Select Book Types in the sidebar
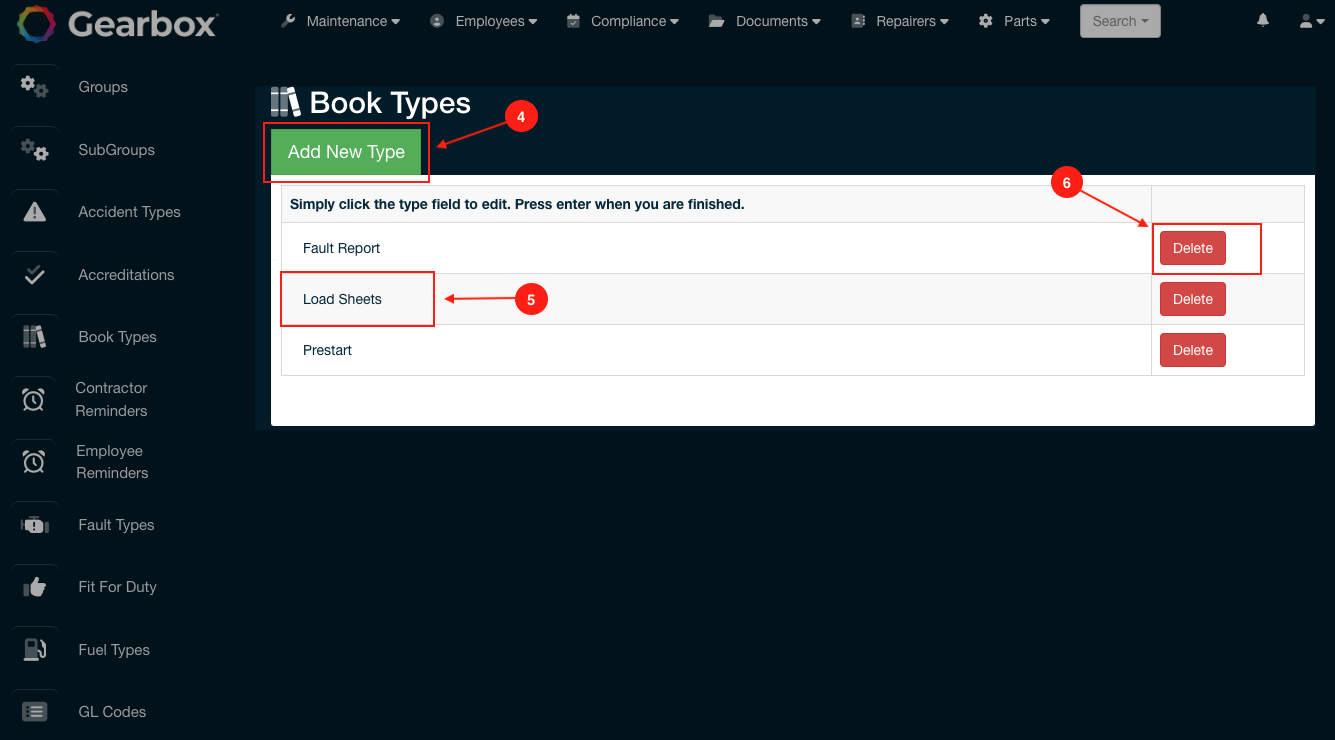This screenshot has width=1335, height=740. [117, 337]
